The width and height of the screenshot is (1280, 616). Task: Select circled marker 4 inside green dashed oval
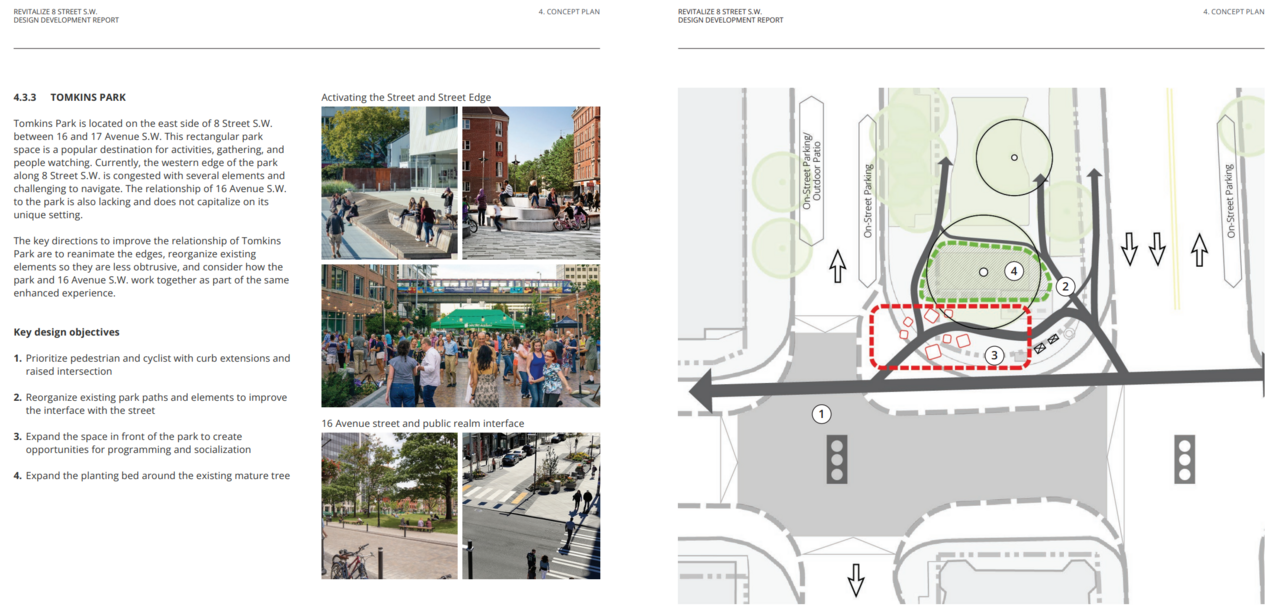coord(1013,271)
